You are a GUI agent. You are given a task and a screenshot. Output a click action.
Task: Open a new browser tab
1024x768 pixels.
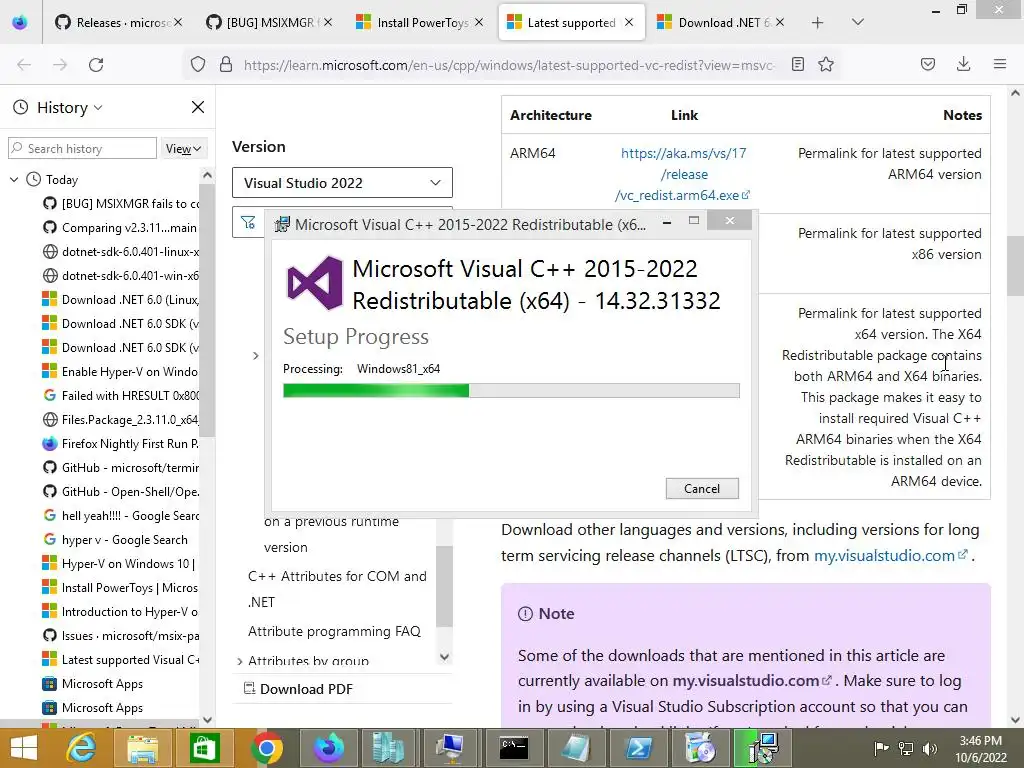817,23
